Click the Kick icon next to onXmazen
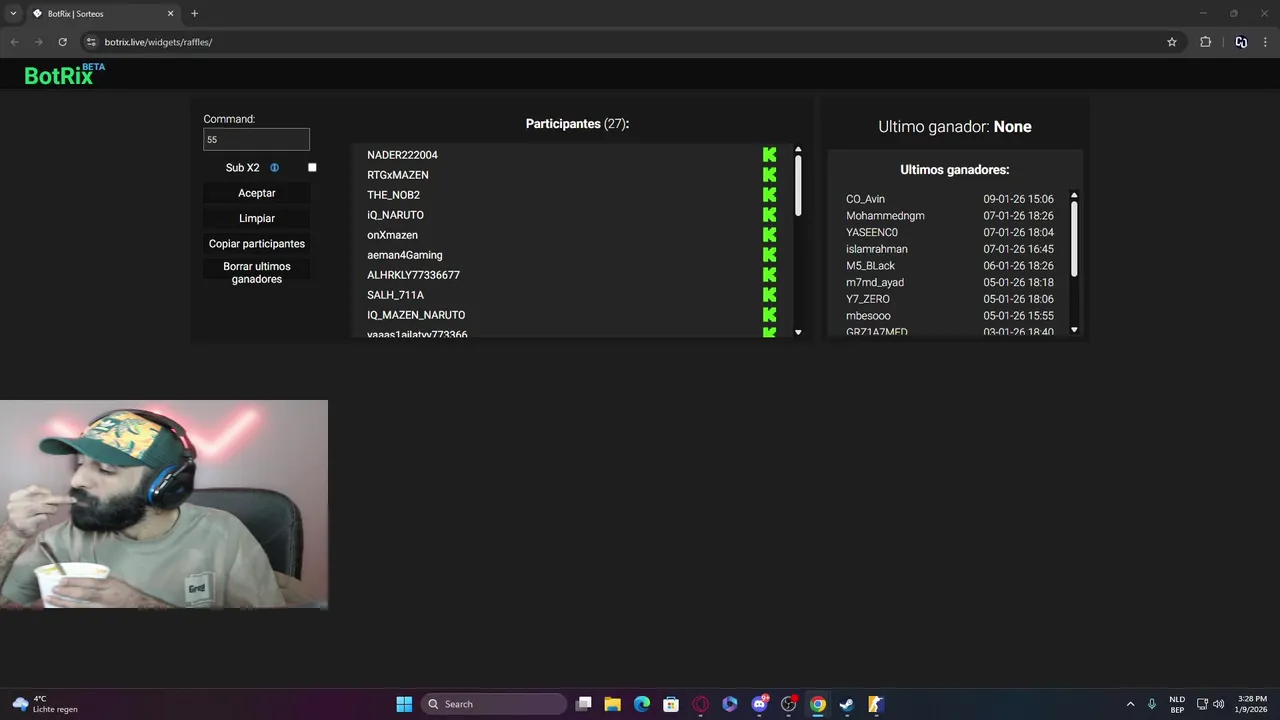 [x=769, y=235]
